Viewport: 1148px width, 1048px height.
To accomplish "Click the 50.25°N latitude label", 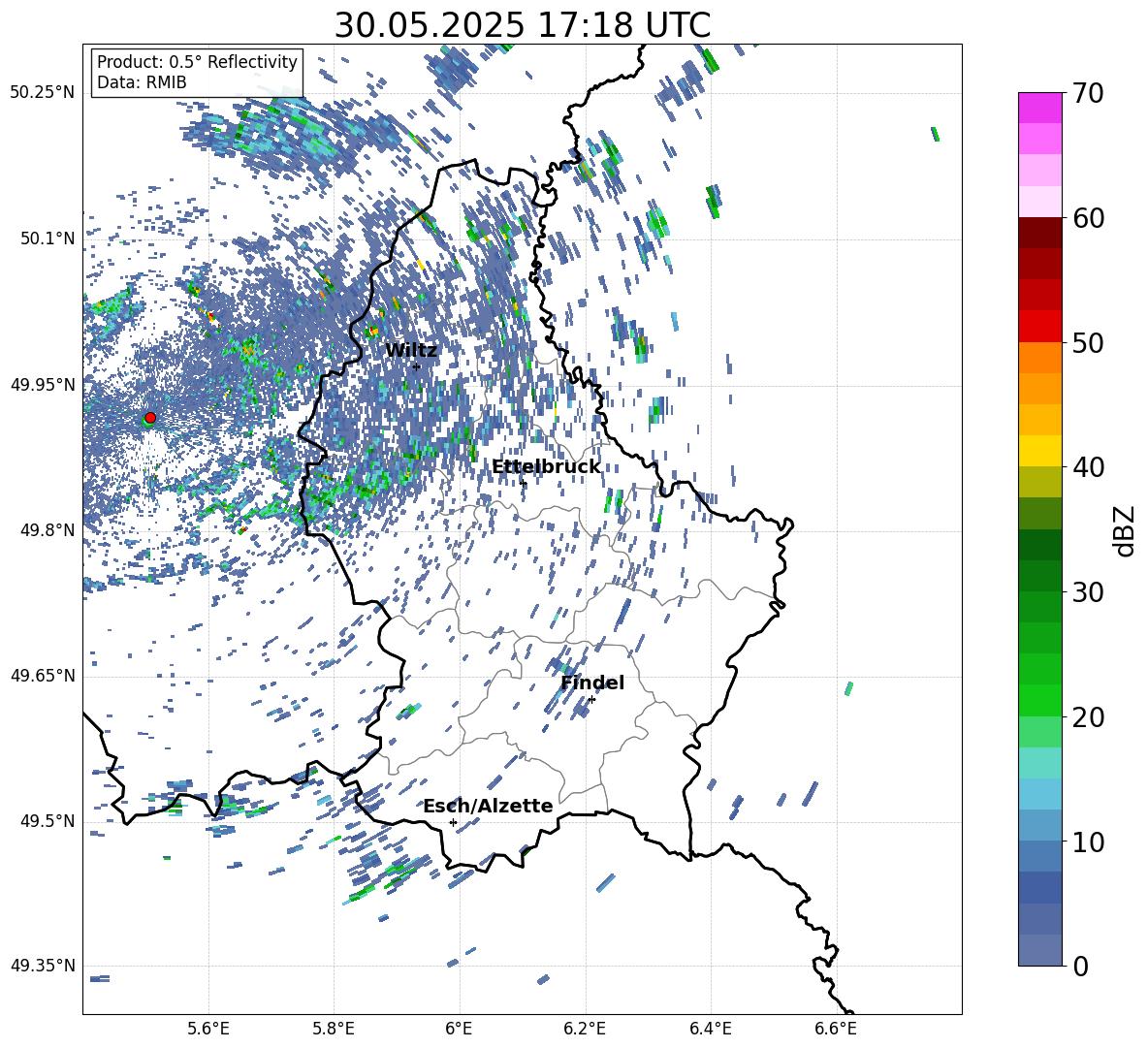I will (x=43, y=93).
